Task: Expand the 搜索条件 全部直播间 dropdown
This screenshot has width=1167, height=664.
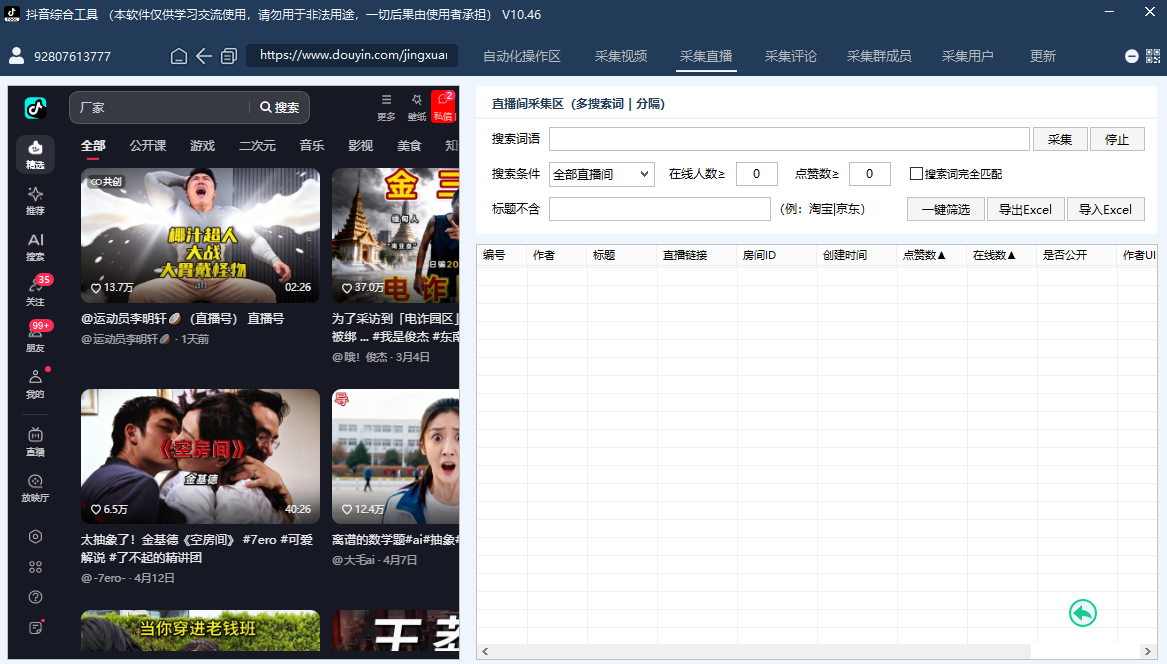Action: click(601, 174)
